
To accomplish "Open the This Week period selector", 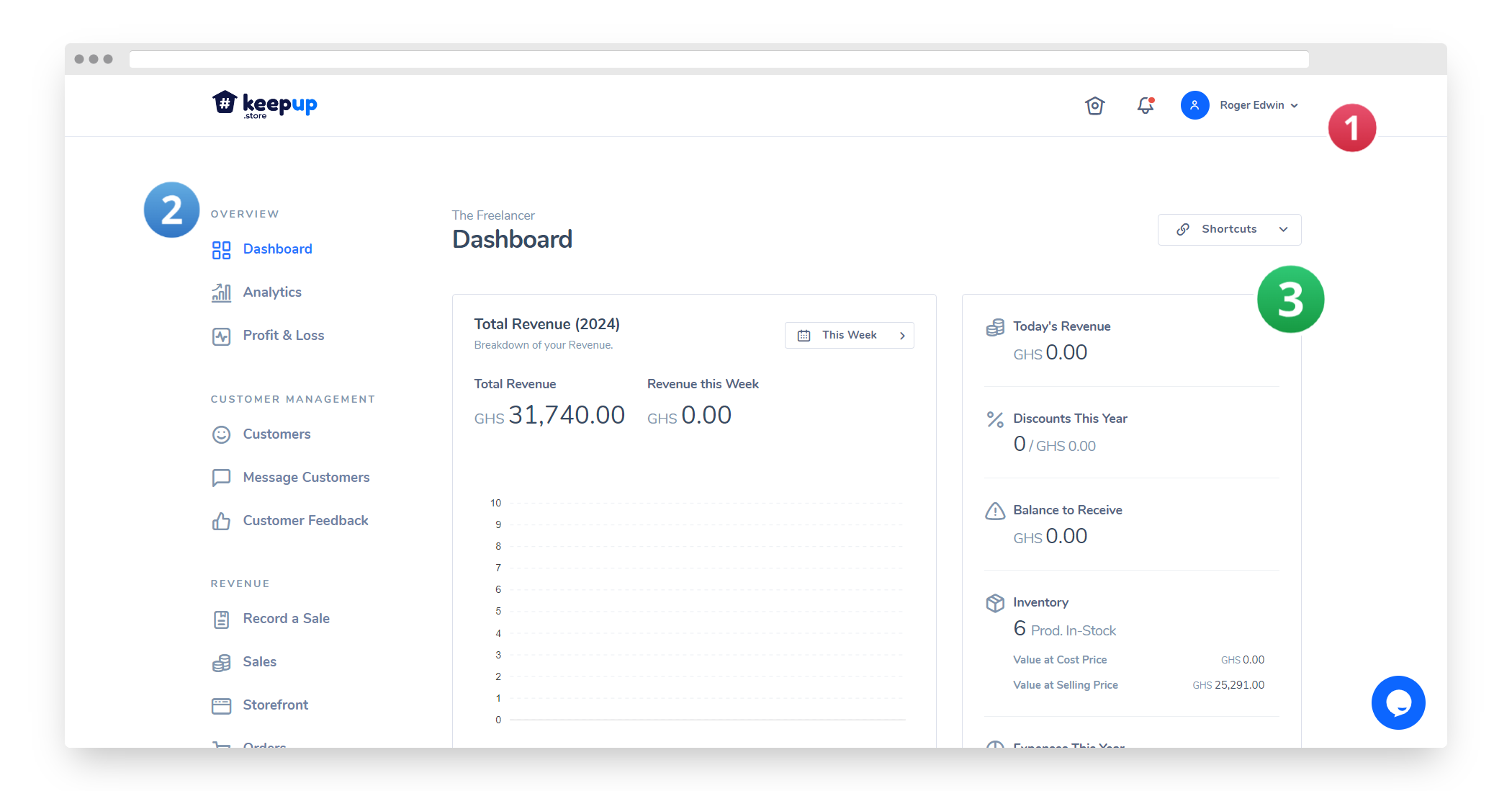I will (x=849, y=335).
